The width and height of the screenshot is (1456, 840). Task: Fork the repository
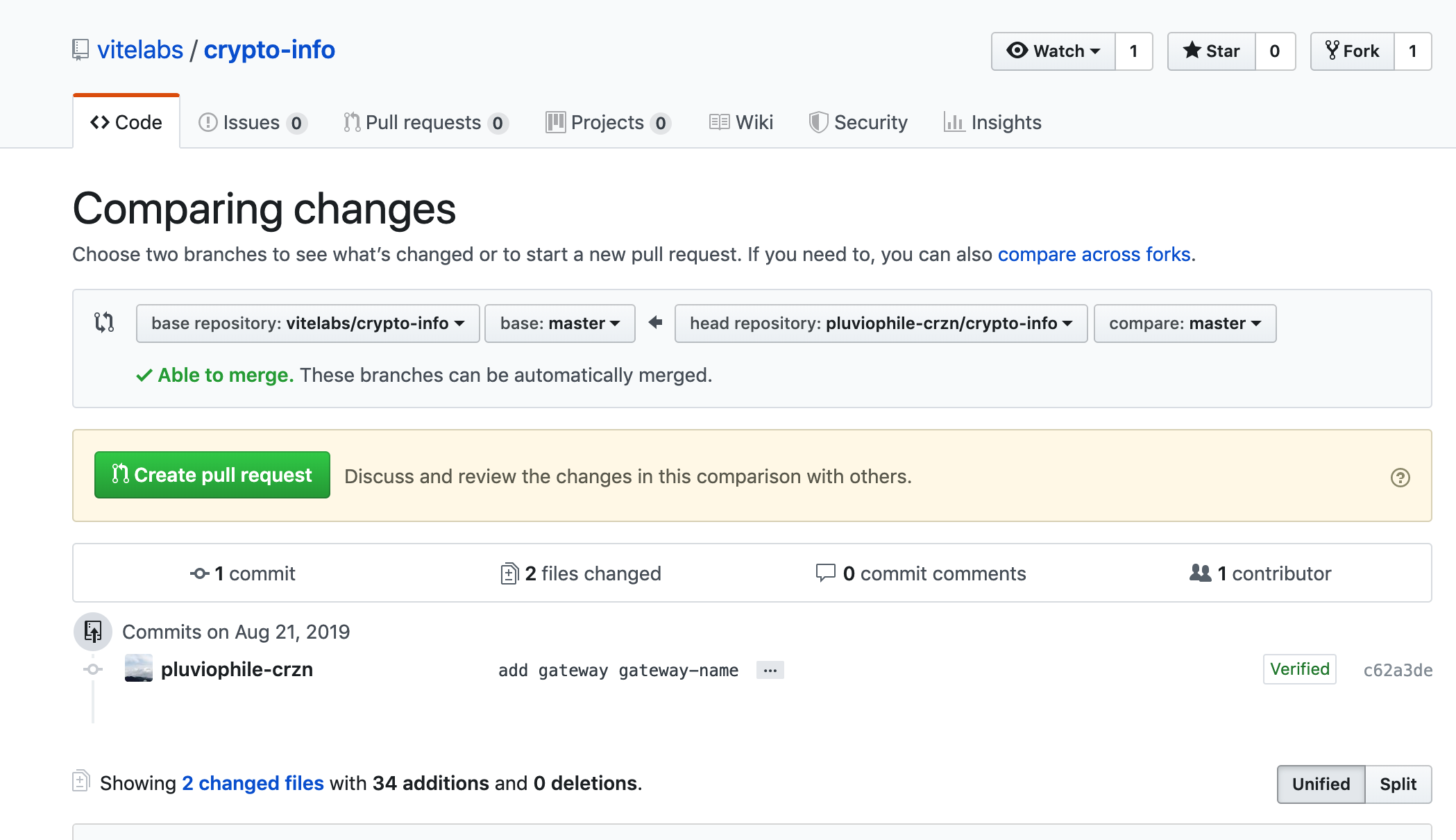click(x=1353, y=51)
